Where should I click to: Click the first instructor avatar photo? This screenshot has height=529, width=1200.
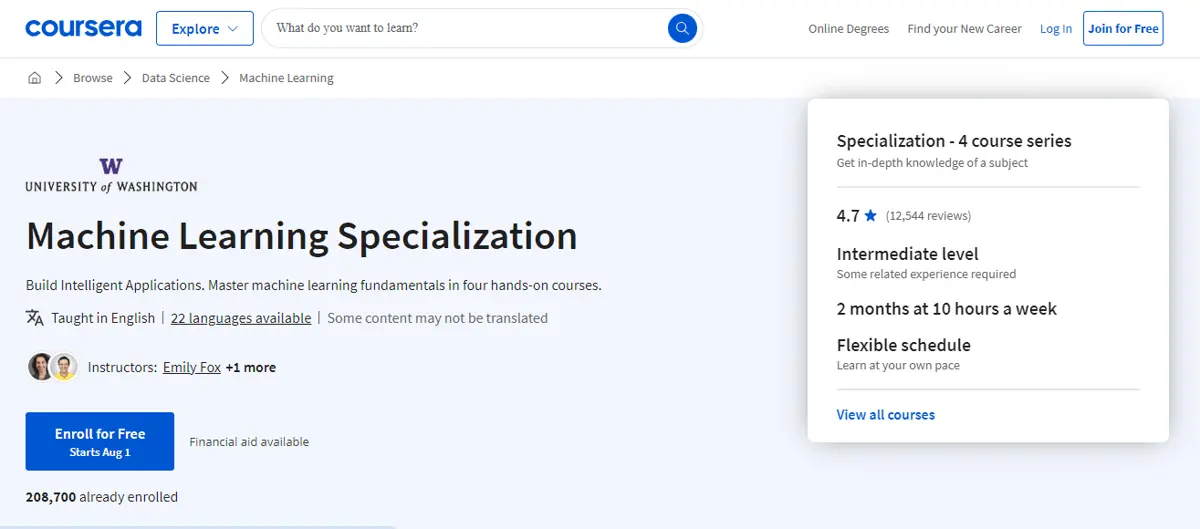point(41,367)
